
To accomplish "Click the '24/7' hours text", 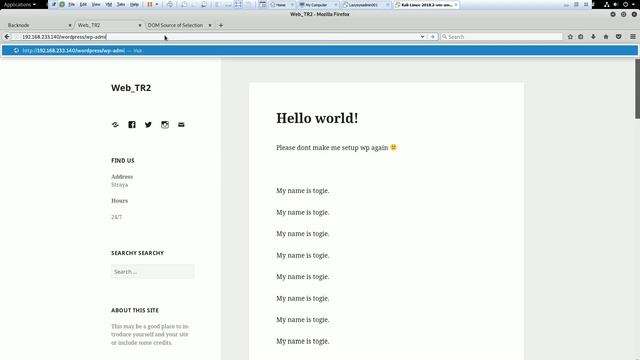I will pyautogui.click(x=116, y=217).
